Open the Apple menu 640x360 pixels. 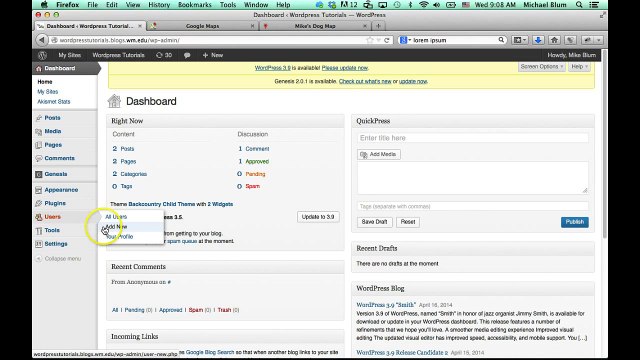44,5
